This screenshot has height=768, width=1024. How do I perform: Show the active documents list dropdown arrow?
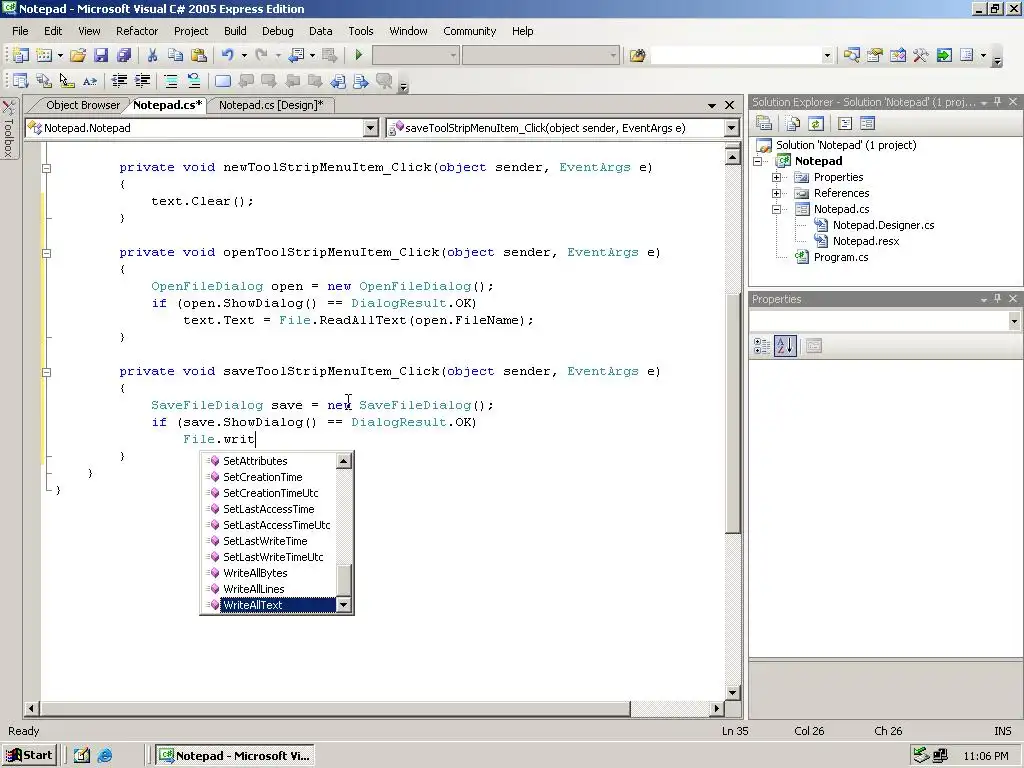712,105
